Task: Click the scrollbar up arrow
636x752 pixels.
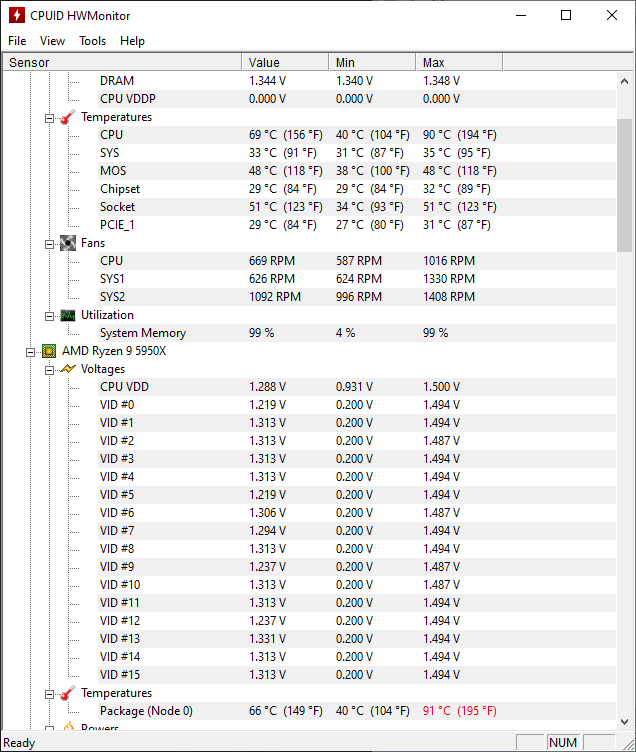Action: point(624,81)
